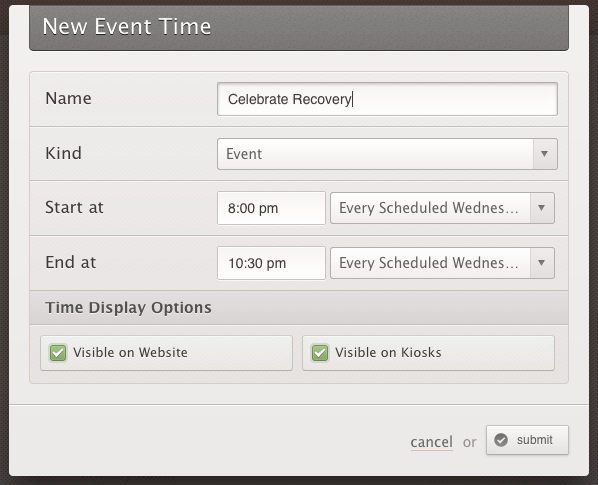Click the Time Display Options heading
Screen dimensions: 598x485
click(x=128, y=308)
